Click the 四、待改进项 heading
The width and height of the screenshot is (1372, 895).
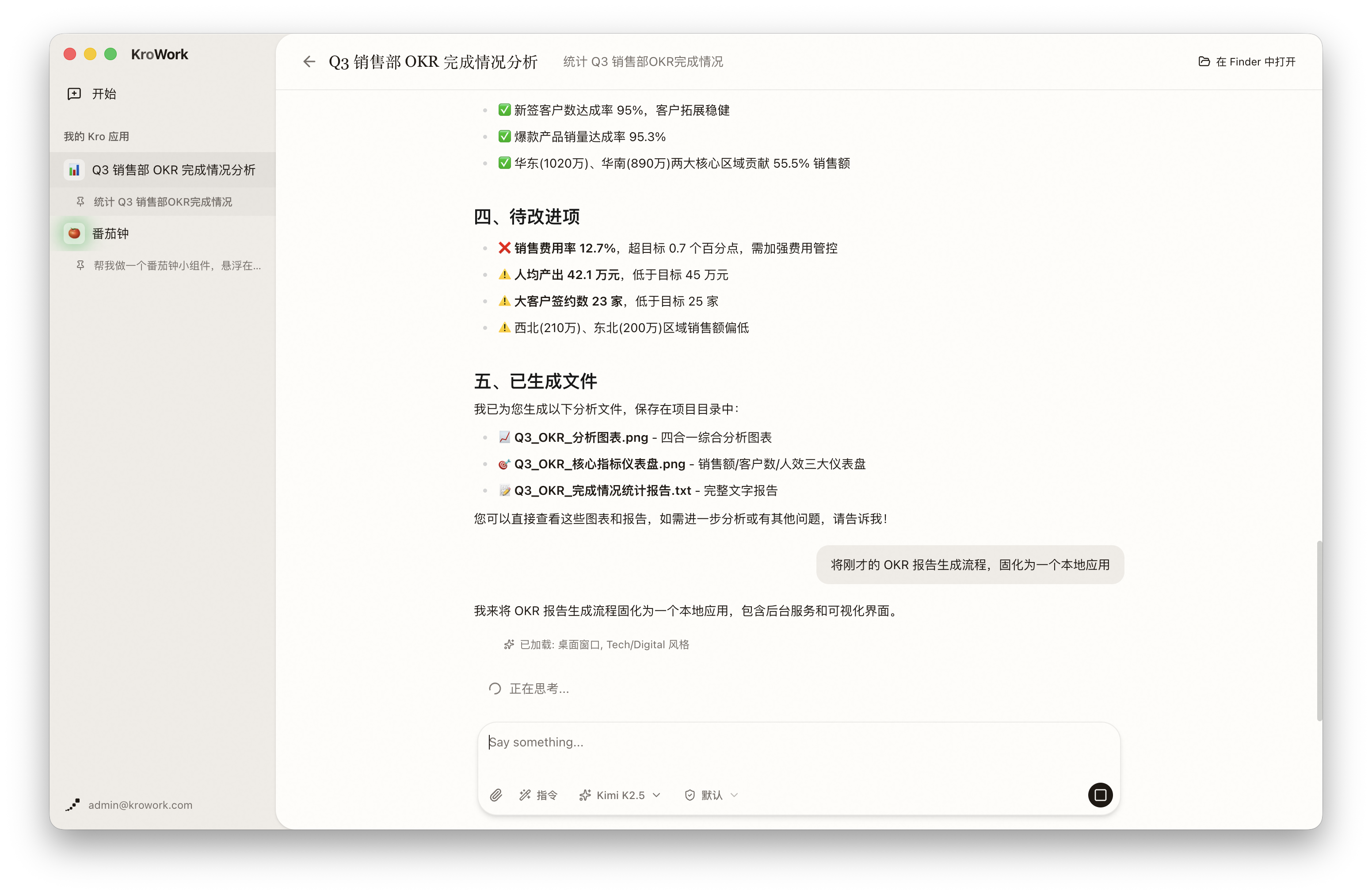pyautogui.click(x=526, y=217)
